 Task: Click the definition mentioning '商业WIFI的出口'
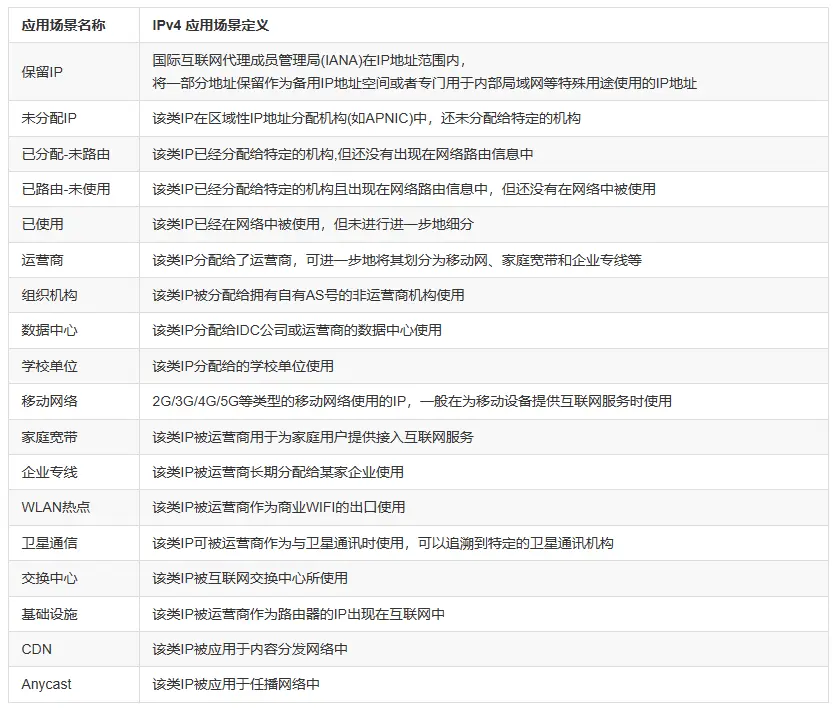point(484,507)
